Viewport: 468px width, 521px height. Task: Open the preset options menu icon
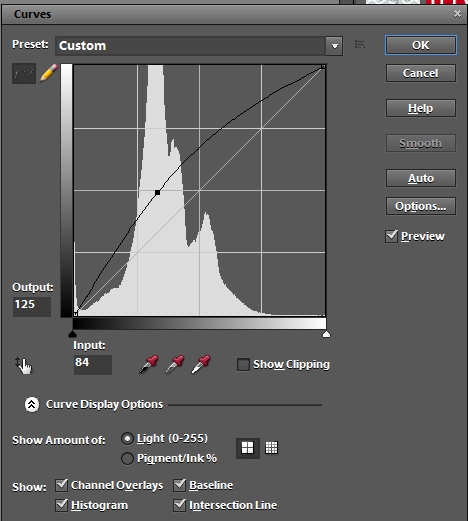click(360, 45)
